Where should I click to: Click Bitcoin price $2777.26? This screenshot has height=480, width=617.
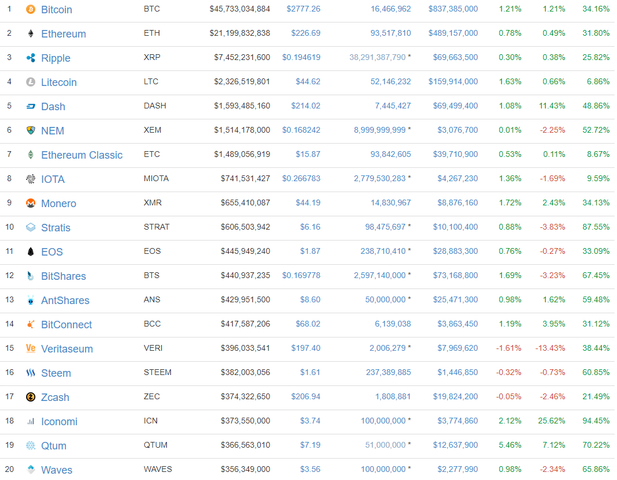(303, 9)
